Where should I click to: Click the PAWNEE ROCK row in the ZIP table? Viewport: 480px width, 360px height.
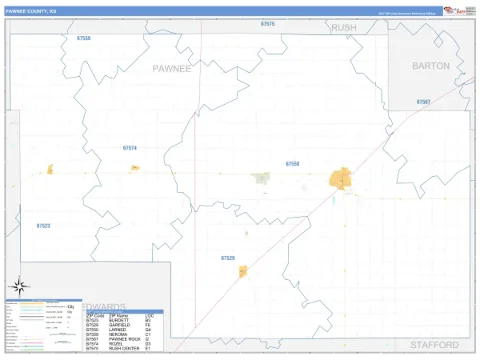(x=125, y=339)
